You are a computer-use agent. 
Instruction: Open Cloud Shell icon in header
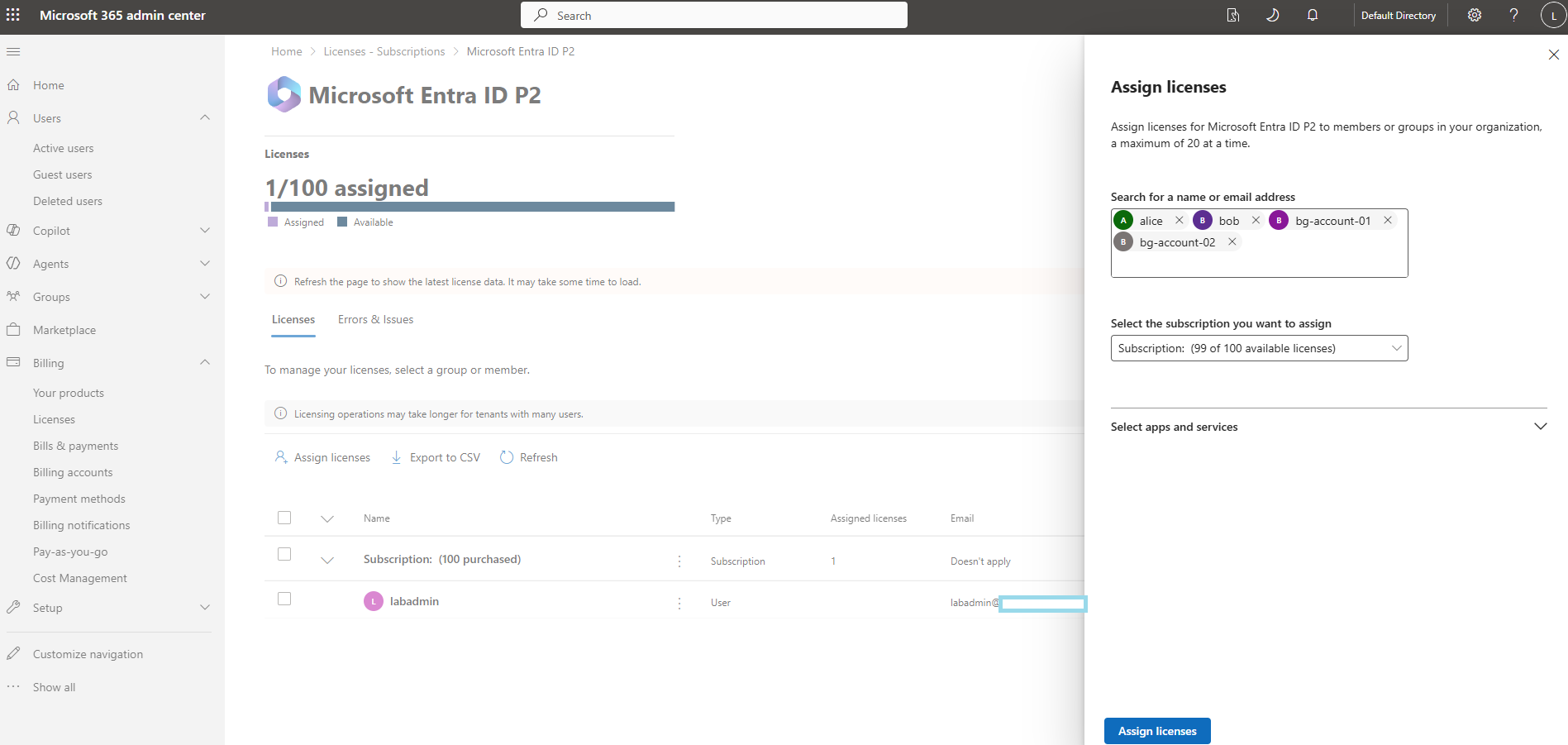pos(1233,15)
